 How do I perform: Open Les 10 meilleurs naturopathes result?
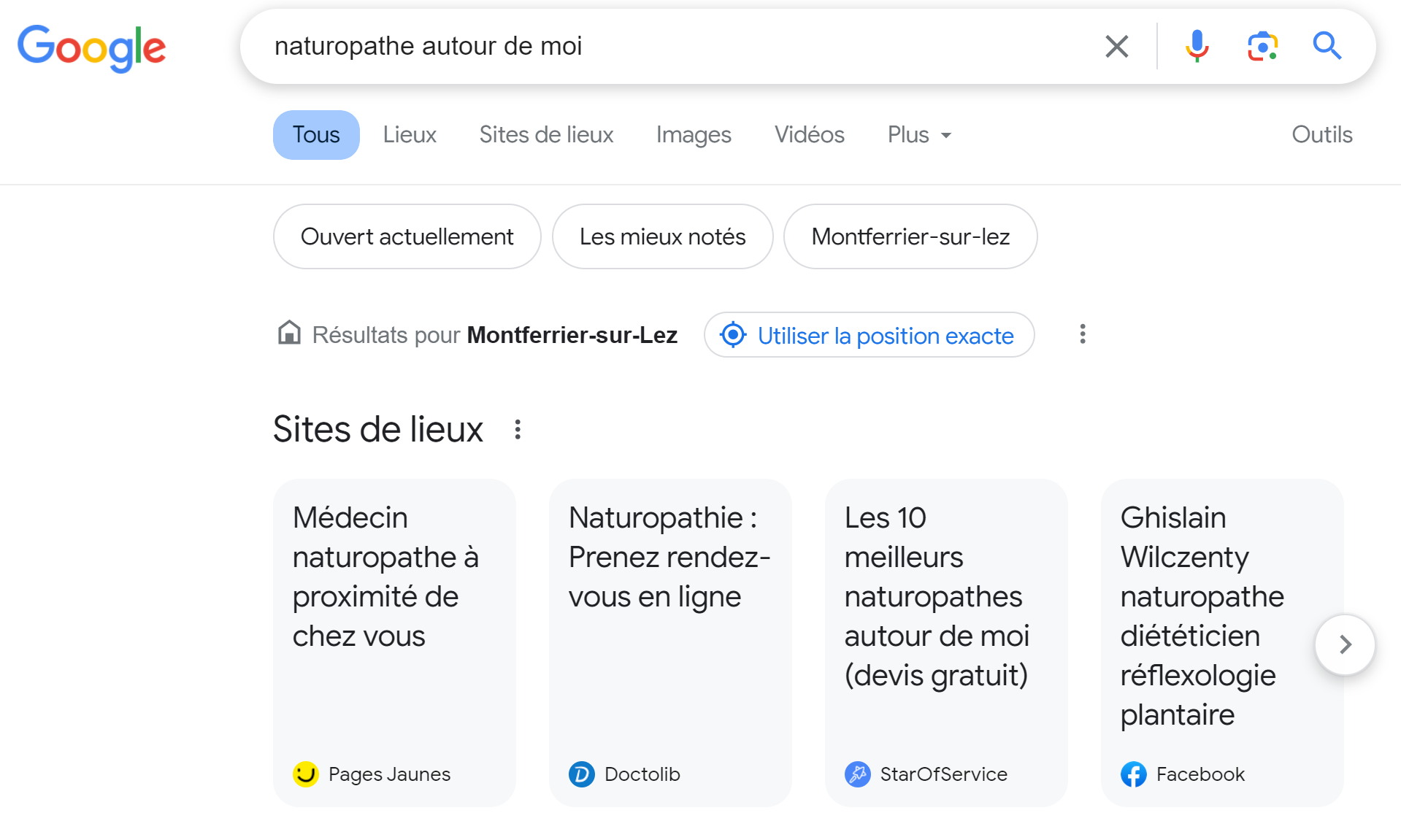pos(937,596)
